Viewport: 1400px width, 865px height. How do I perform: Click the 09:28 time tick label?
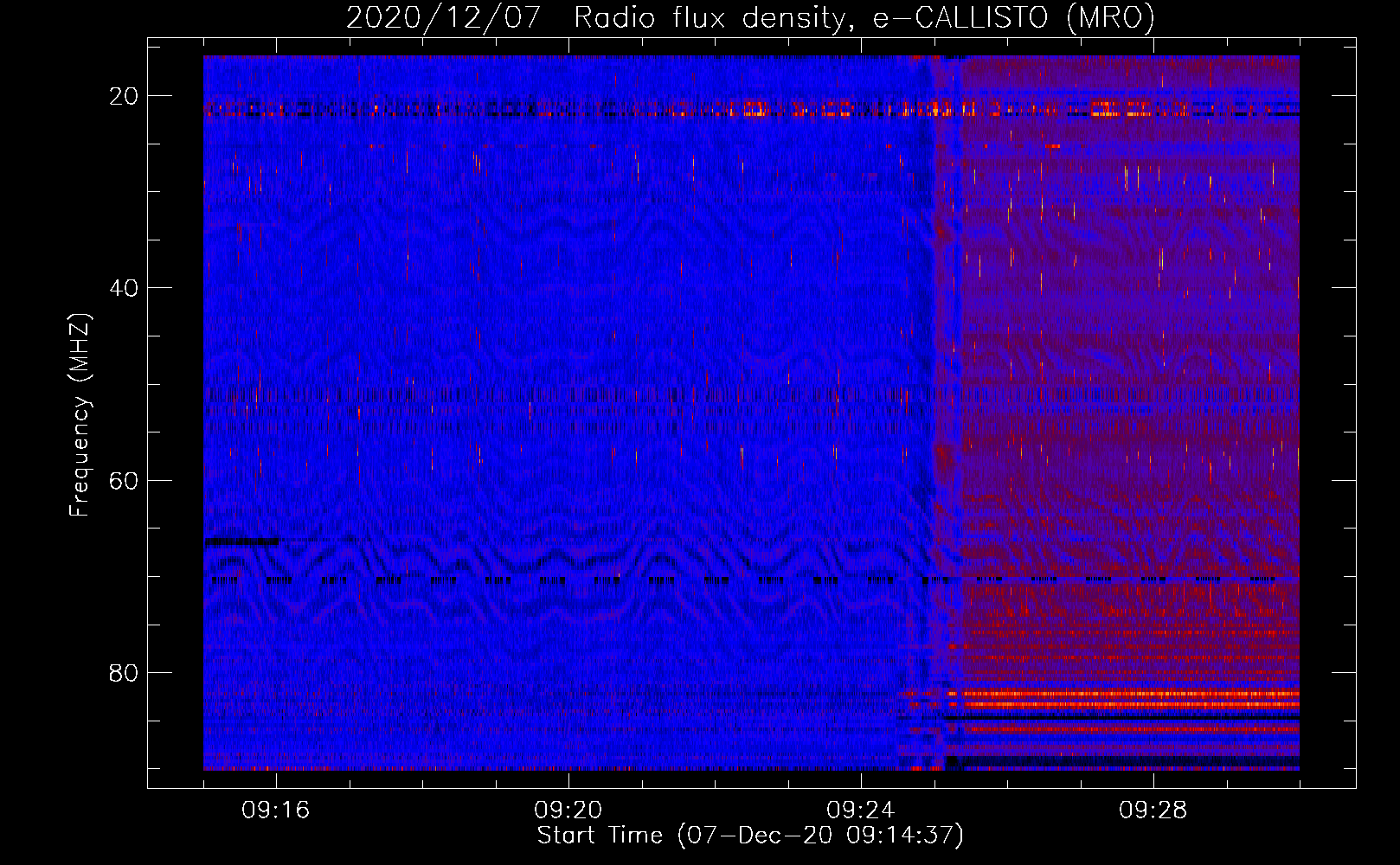[x=1153, y=811]
